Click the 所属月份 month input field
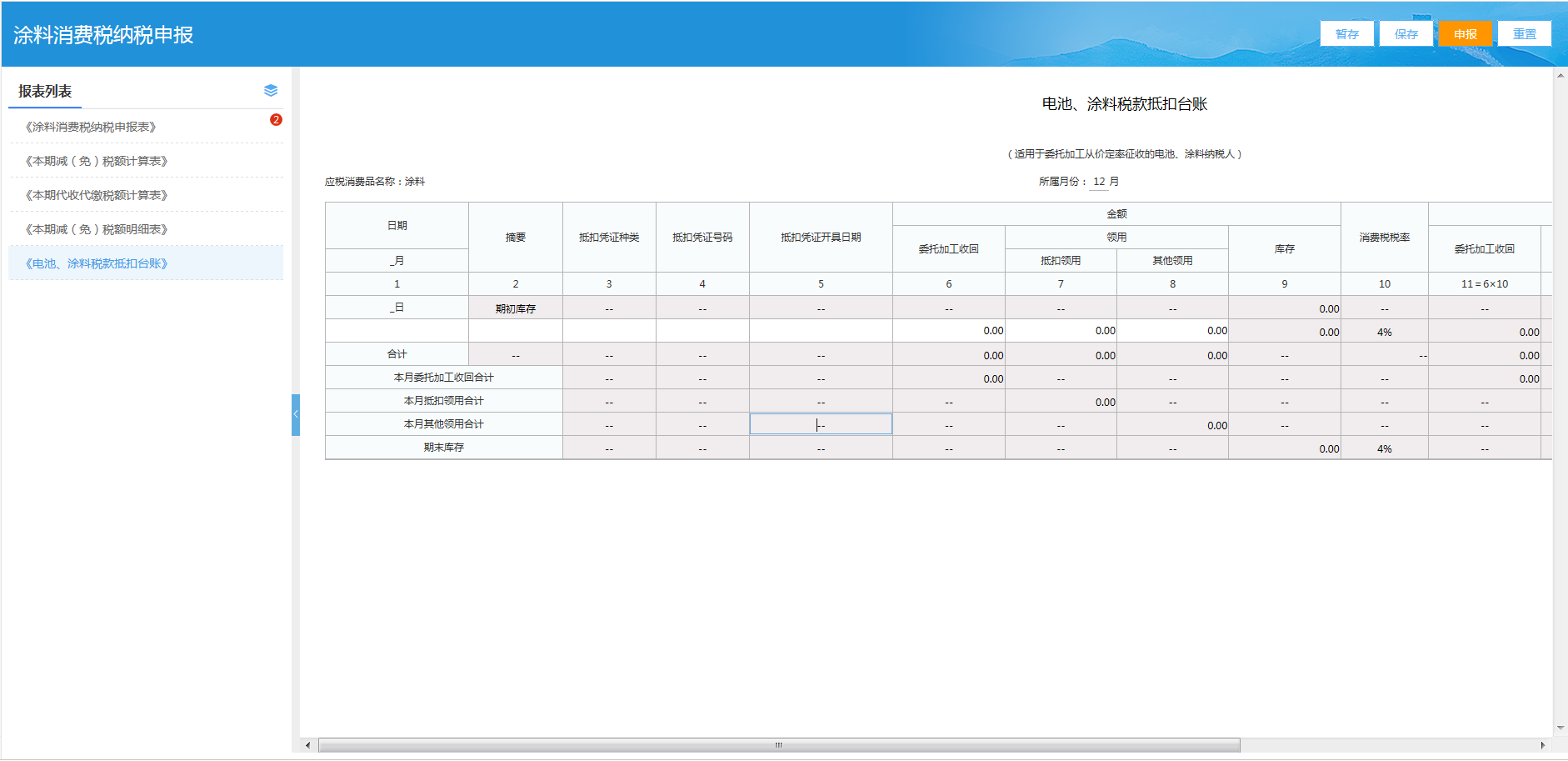Screen dimensions: 1568x761 pos(1099,182)
